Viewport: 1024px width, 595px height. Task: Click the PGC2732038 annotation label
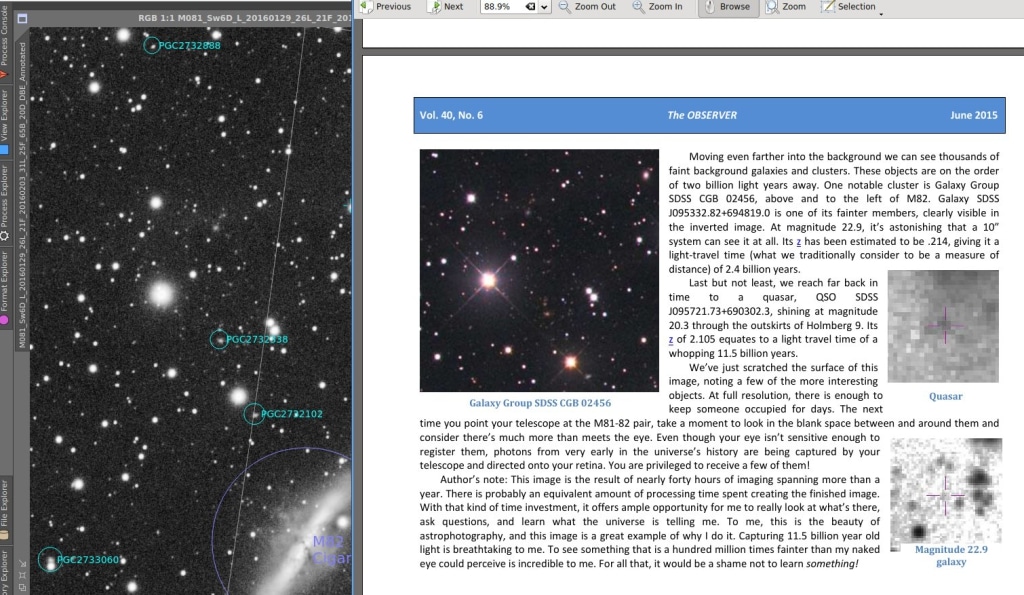tap(257, 339)
